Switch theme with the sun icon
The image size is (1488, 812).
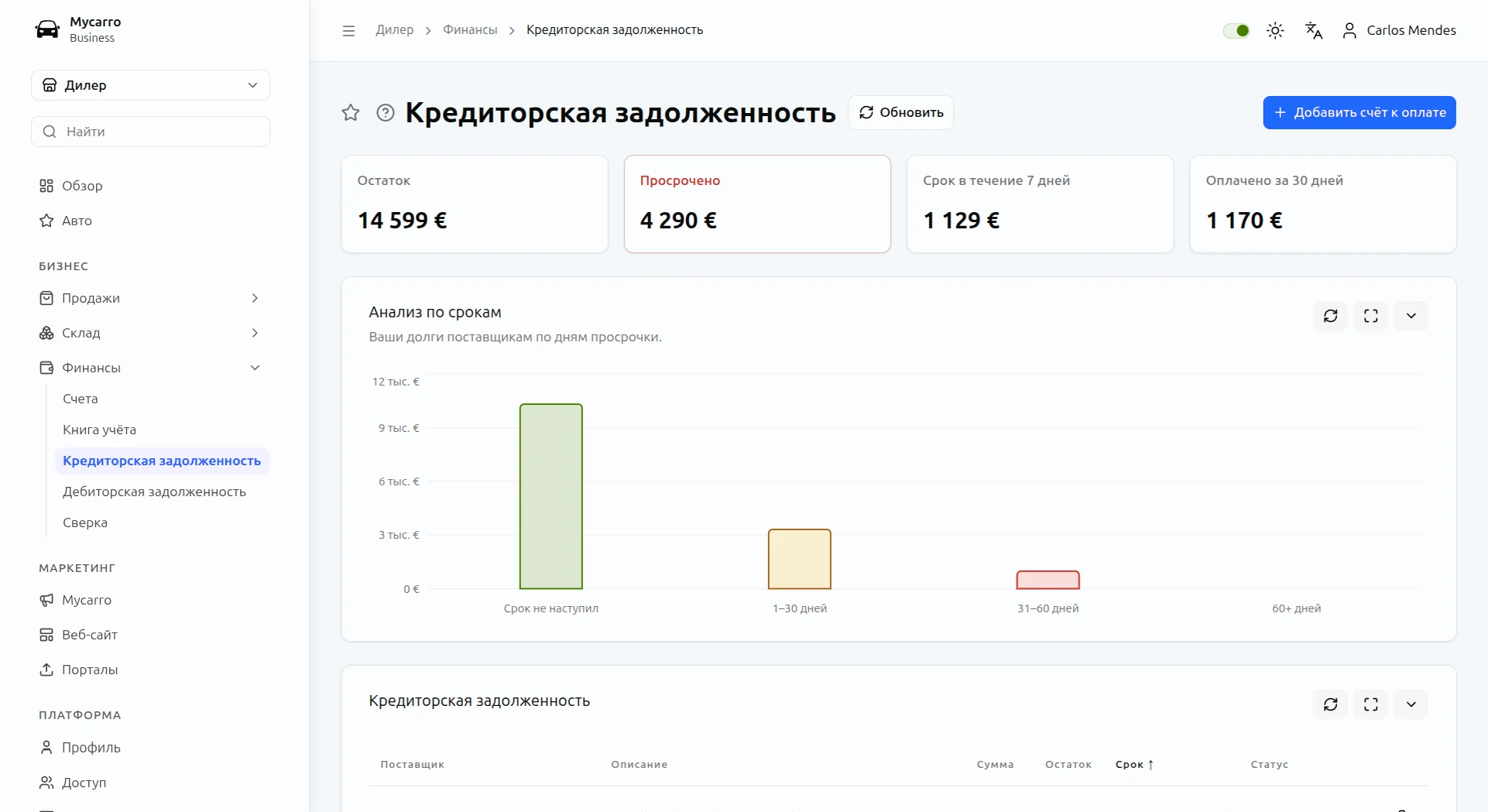(x=1275, y=30)
